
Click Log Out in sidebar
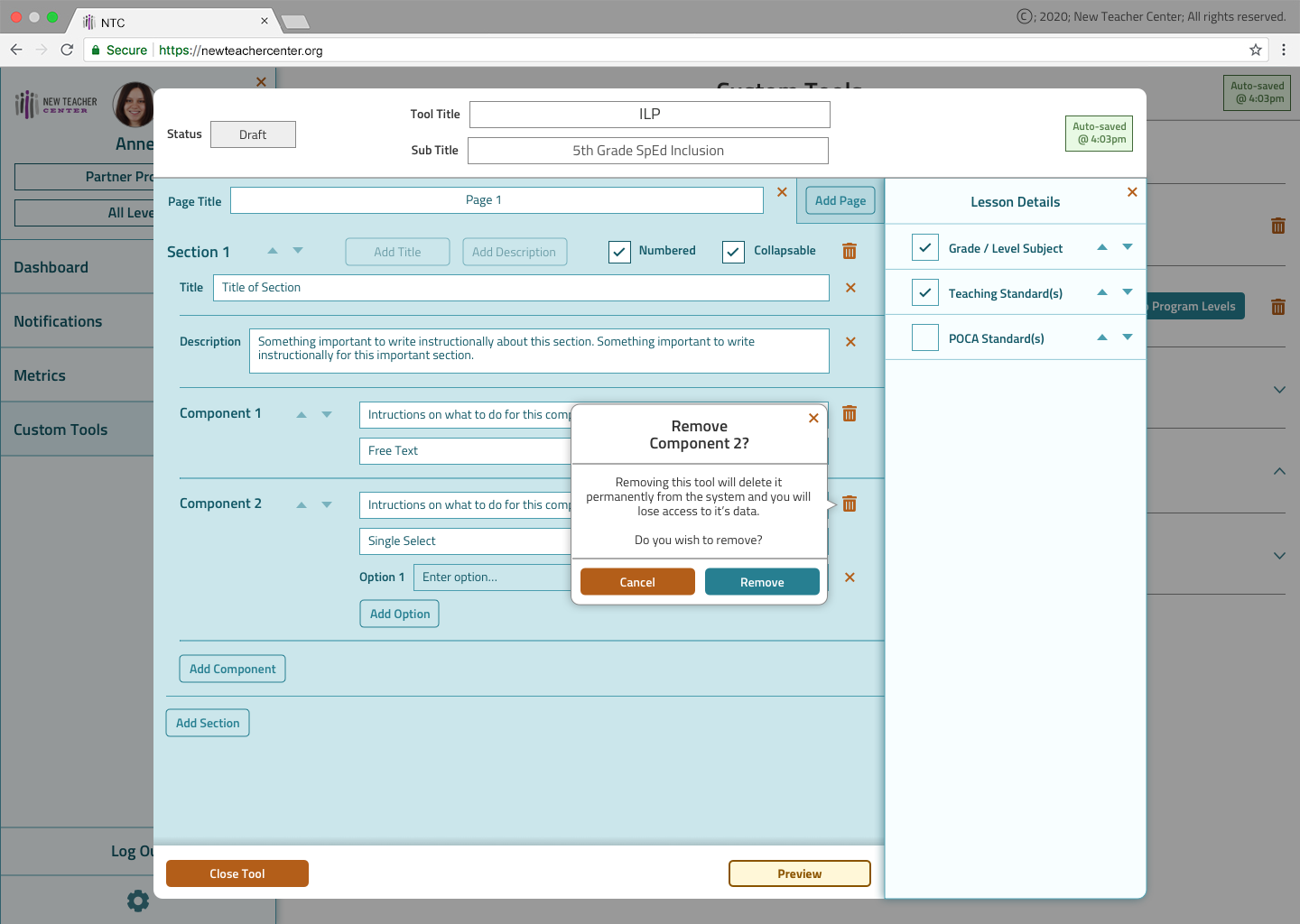pyautogui.click(x=132, y=851)
